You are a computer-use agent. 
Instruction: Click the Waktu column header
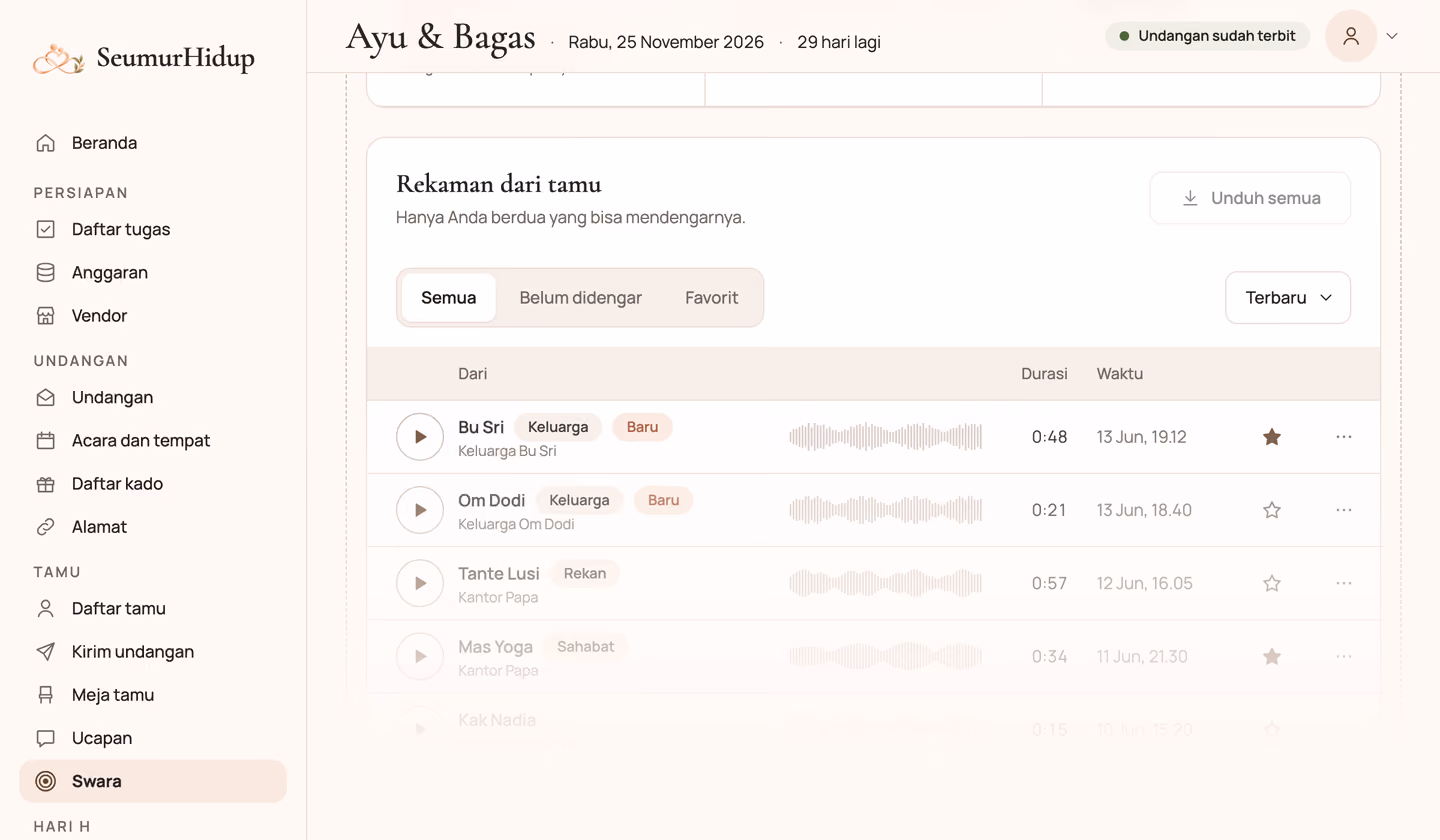coord(1120,374)
